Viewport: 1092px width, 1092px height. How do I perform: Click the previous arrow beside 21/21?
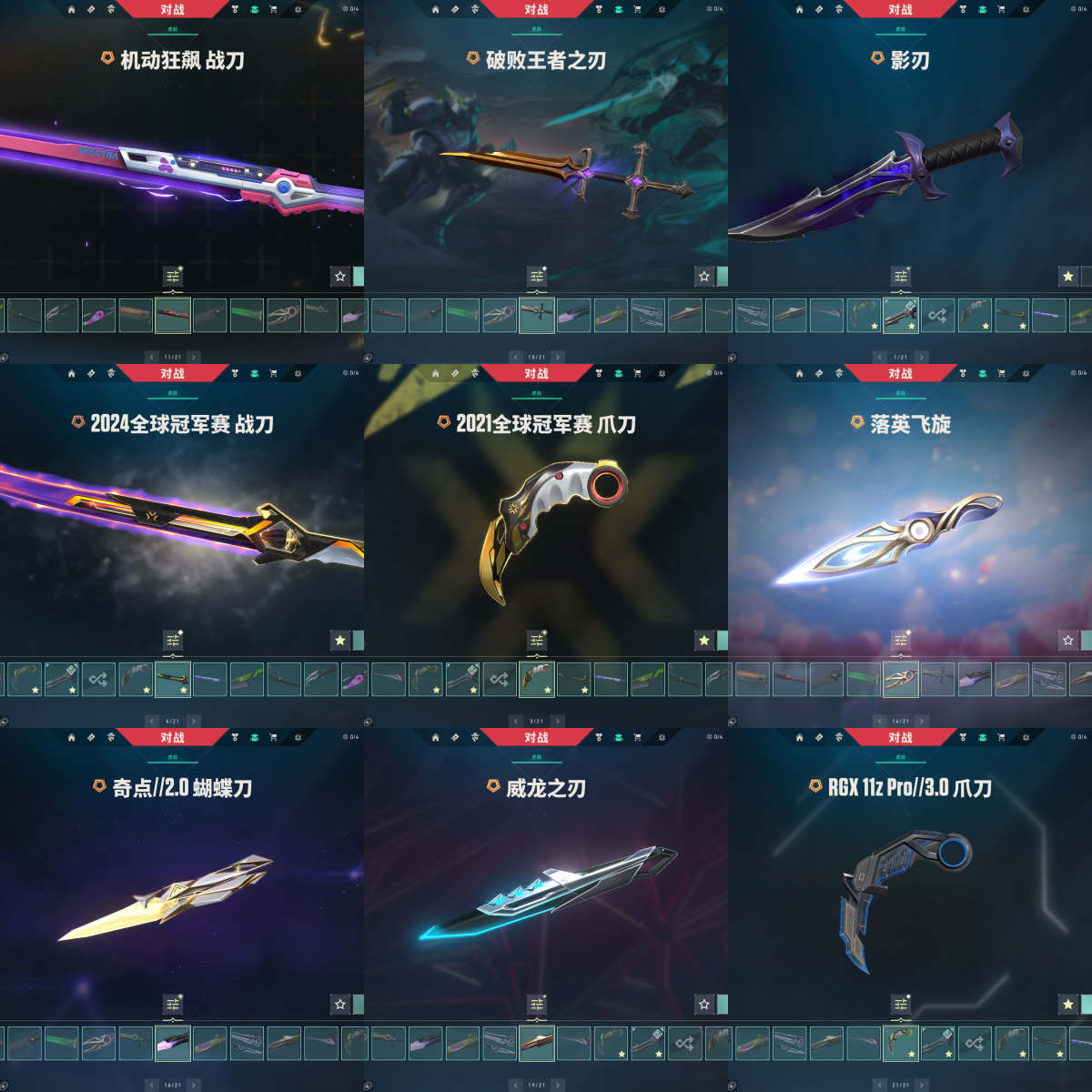(x=880, y=1086)
